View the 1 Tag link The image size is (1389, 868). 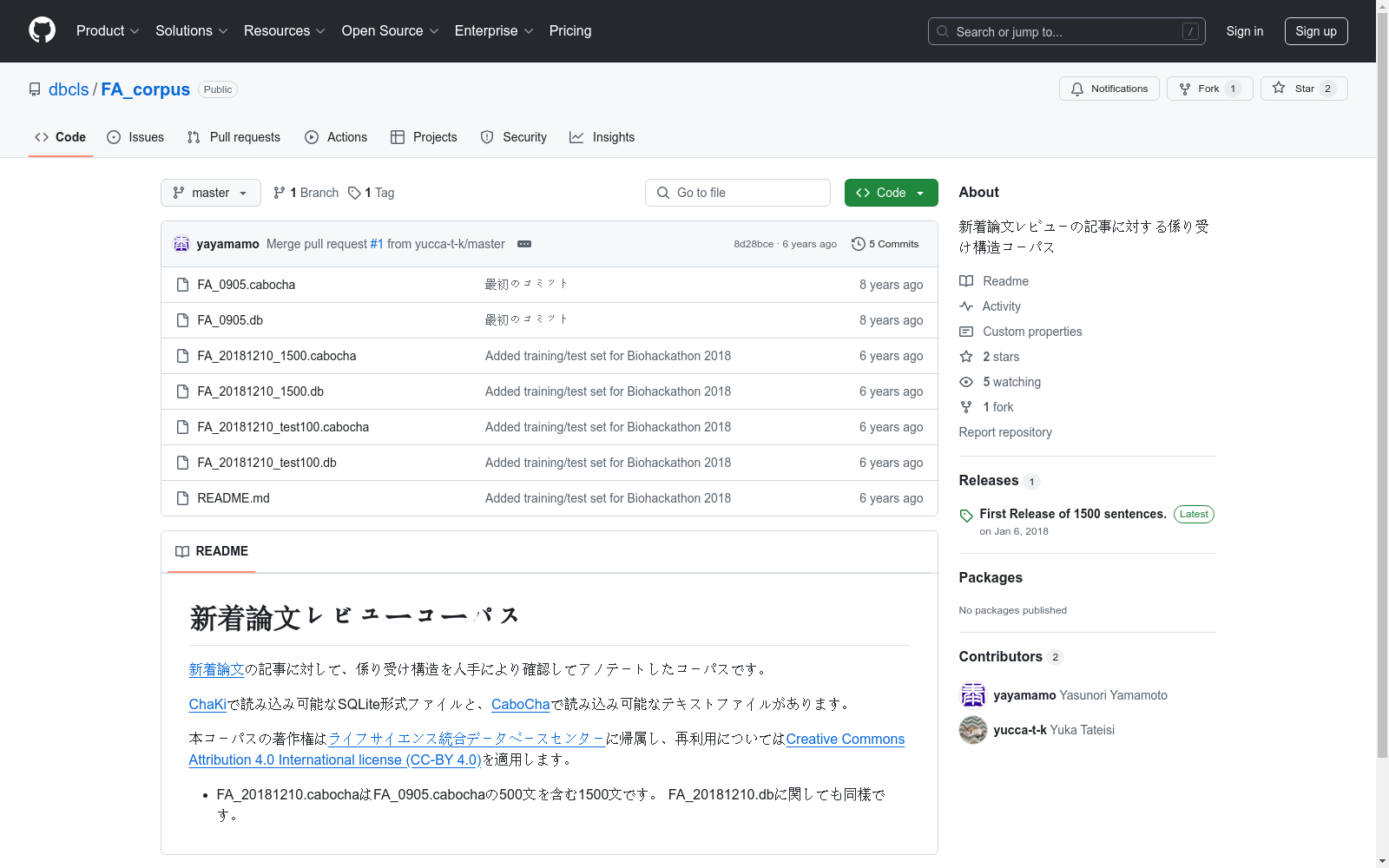pyautogui.click(x=372, y=193)
